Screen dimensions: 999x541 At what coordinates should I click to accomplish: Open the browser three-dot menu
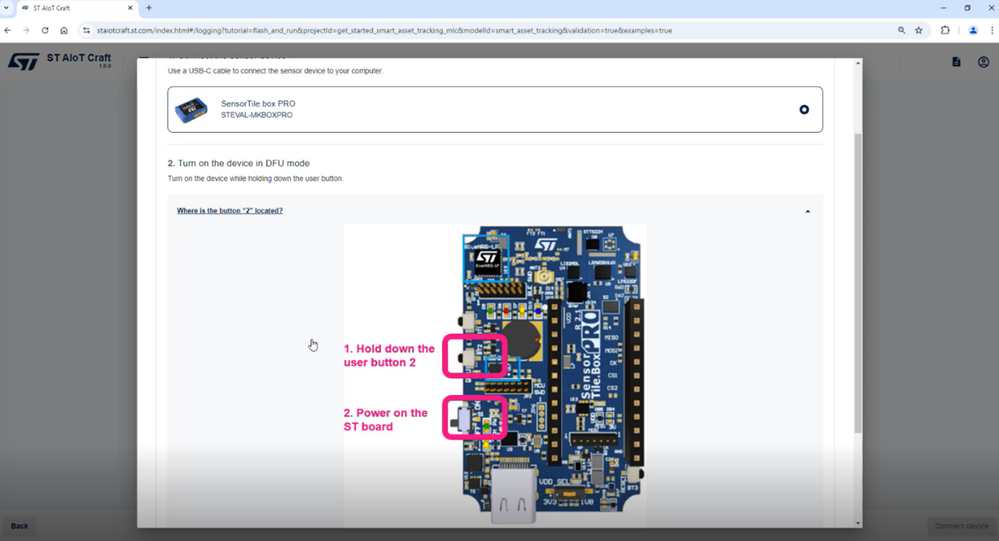point(992,30)
